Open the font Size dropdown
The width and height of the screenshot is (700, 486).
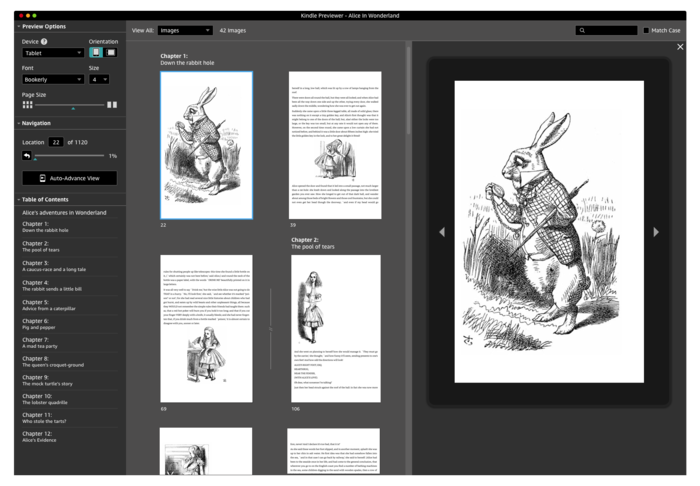coord(99,79)
